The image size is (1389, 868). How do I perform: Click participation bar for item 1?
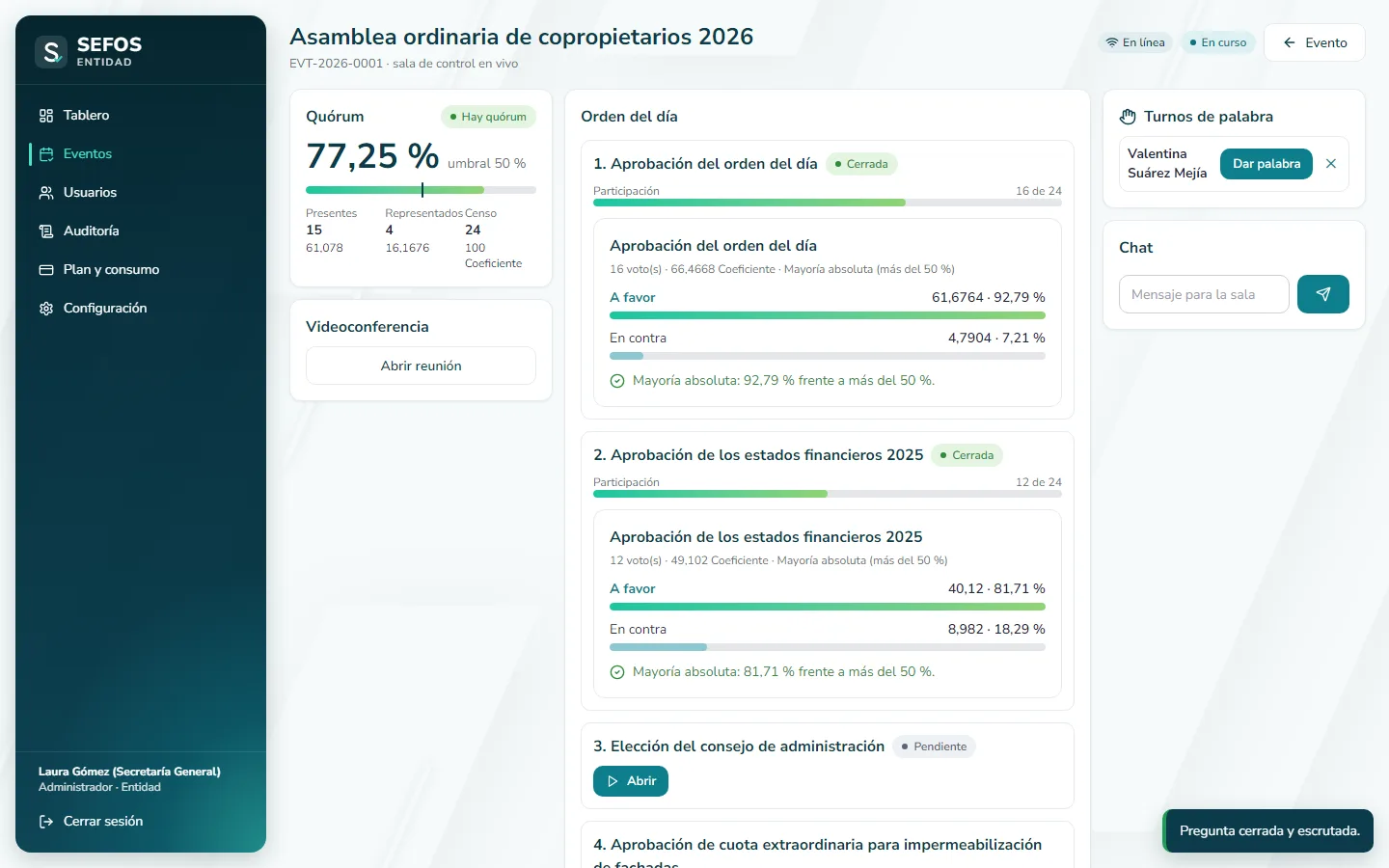click(x=828, y=203)
